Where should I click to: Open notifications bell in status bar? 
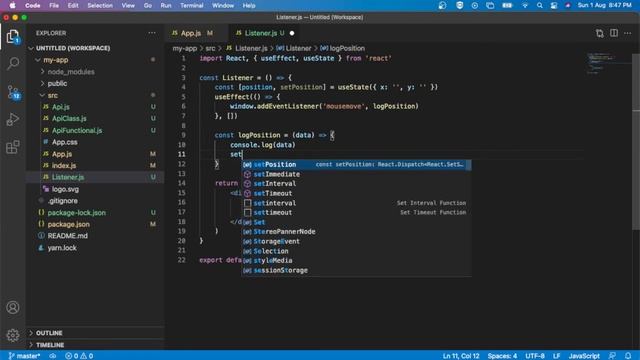pos(628,356)
